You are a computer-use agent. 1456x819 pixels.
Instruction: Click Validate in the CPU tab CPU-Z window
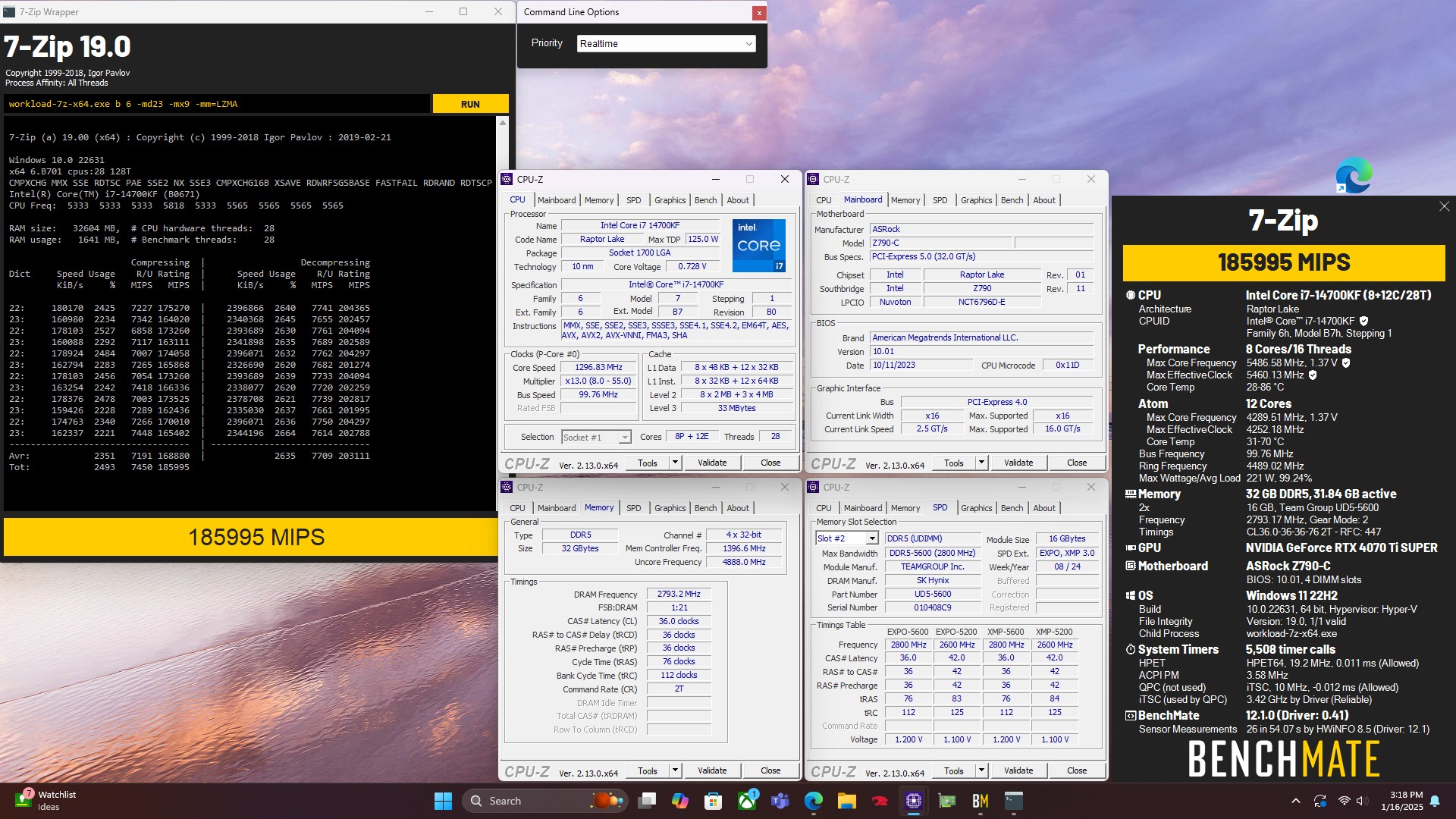click(712, 463)
